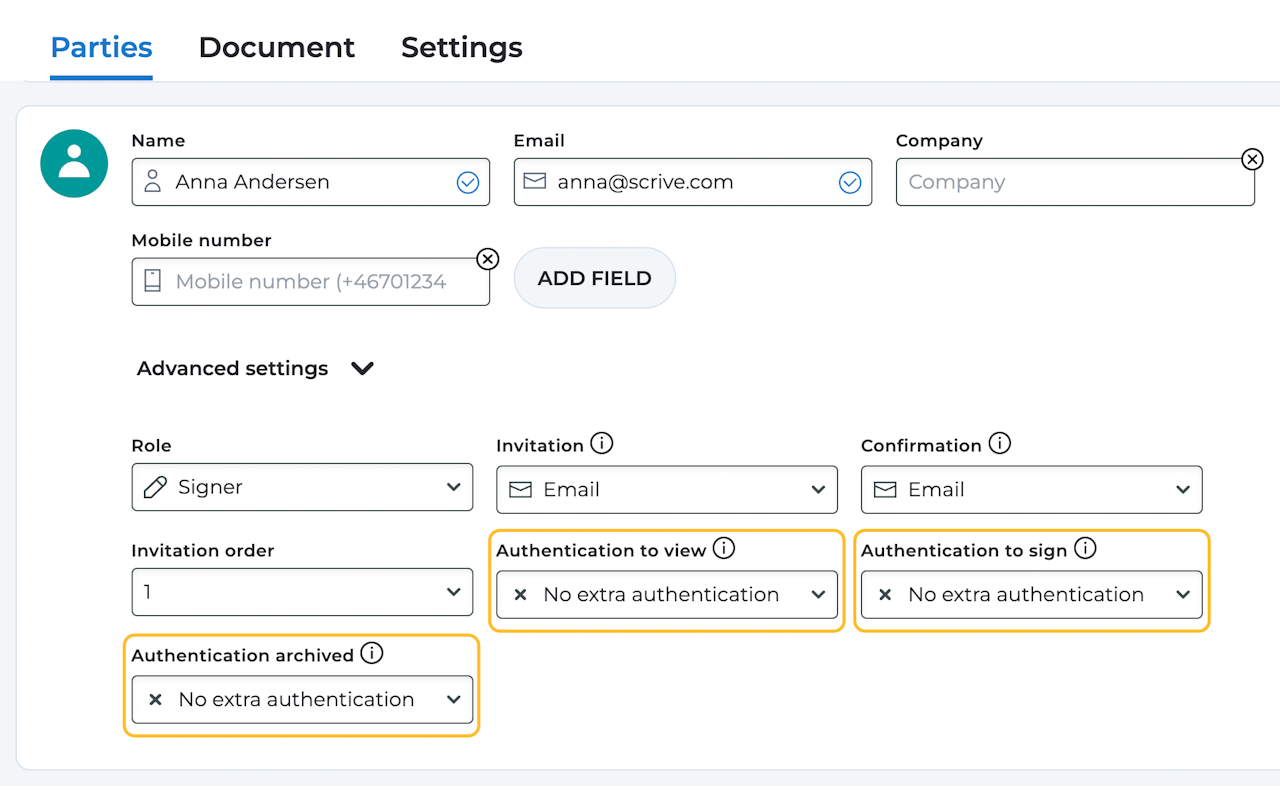Open the Invitation dropdown set to Email
Image resolution: width=1280 pixels, height=786 pixels.
(x=667, y=489)
